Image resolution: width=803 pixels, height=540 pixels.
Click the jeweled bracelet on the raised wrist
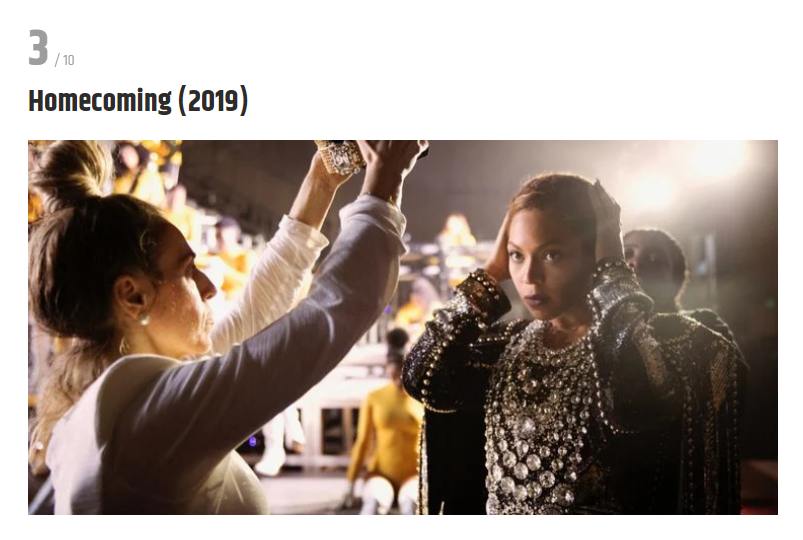tap(342, 156)
